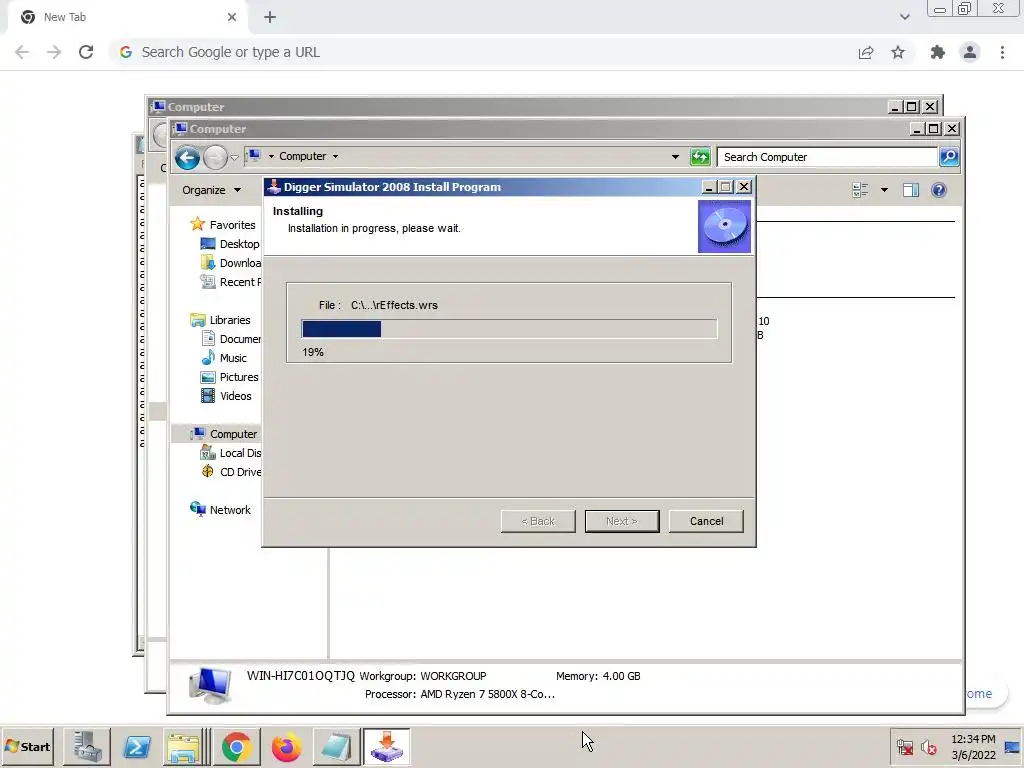The height and width of the screenshot is (768, 1024).
Task: Open explorer Help icon
Action: coord(938,190)
